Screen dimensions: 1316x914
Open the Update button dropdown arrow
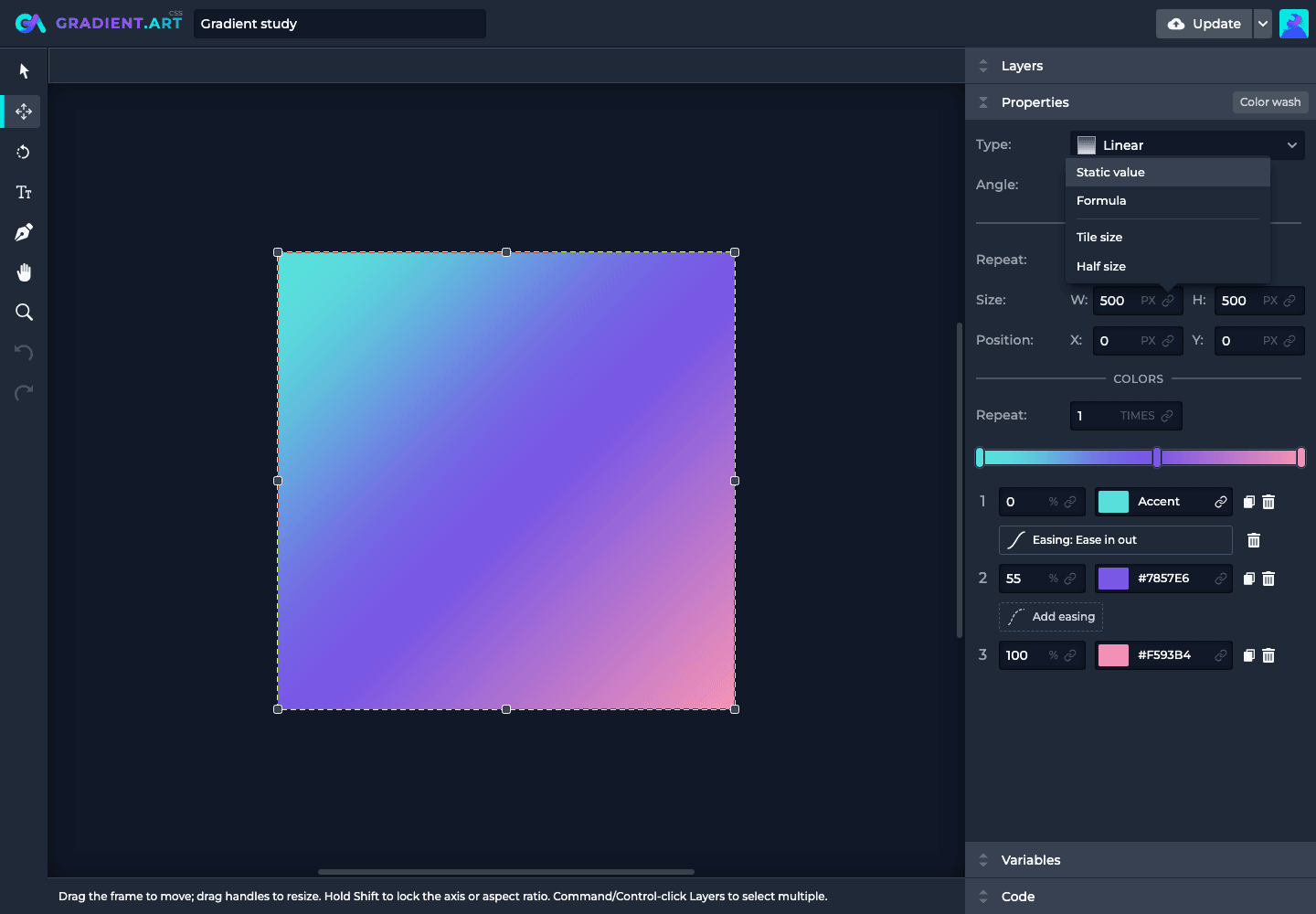coord(1263,24)
